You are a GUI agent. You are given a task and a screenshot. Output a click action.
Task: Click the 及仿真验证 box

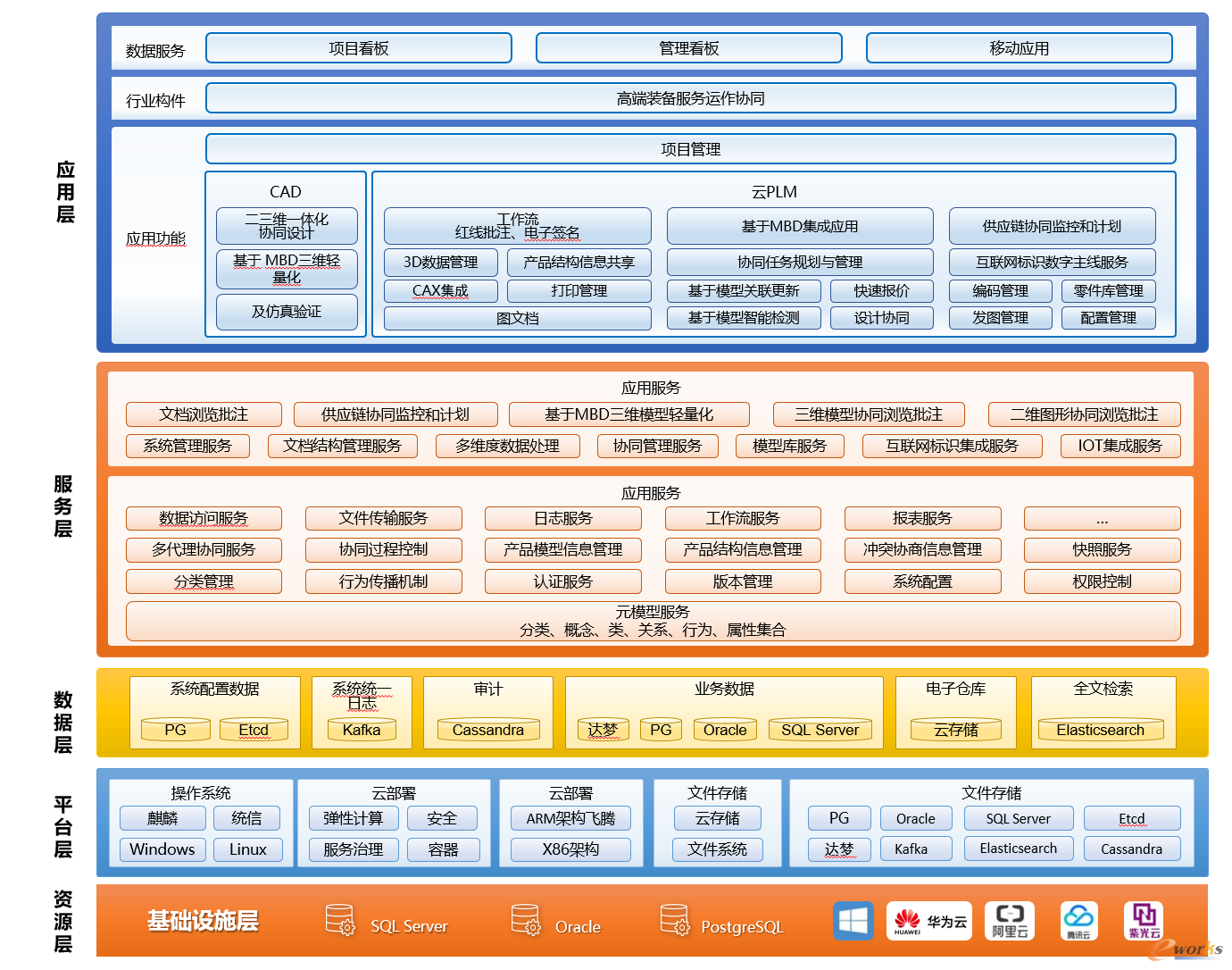(287, 312)
